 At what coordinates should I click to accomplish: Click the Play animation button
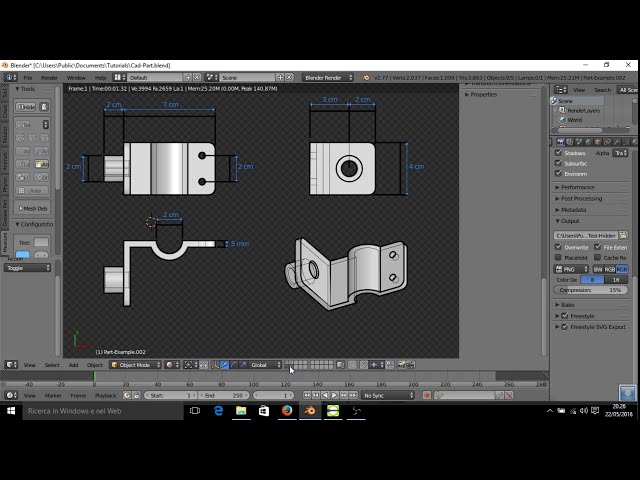tap(334, 395)
